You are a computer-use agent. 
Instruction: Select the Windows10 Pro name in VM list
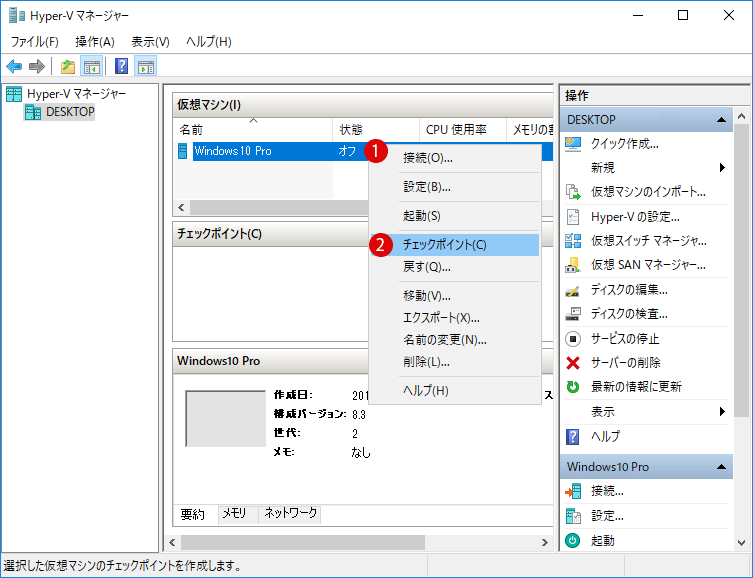coord(233,151)
